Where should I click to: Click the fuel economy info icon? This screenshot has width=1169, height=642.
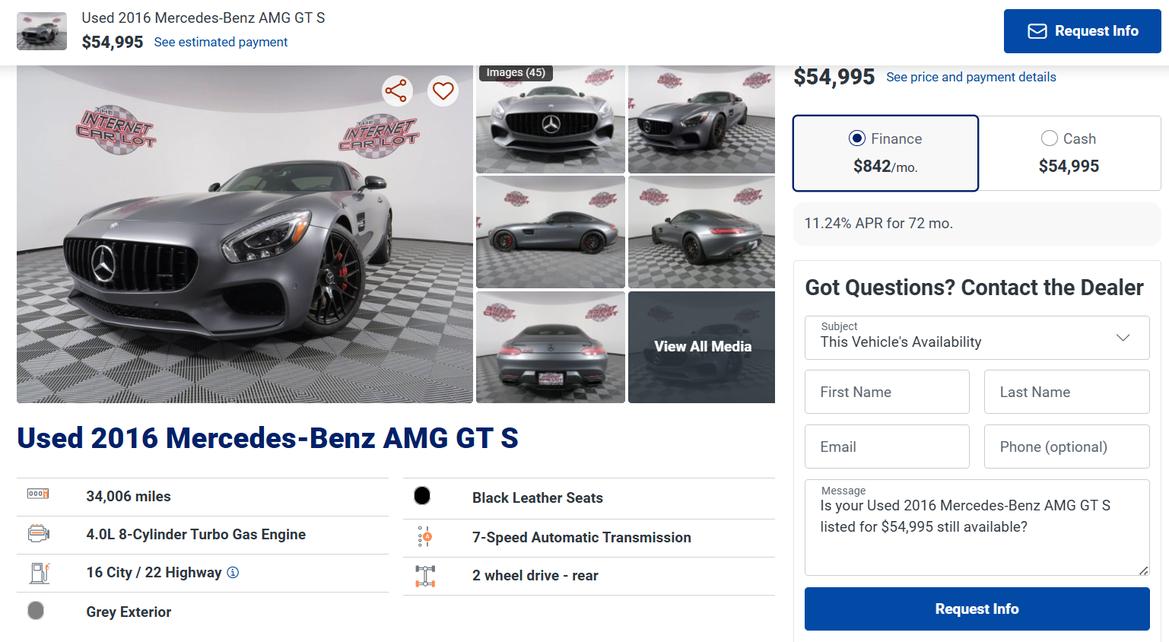(233, 573)
